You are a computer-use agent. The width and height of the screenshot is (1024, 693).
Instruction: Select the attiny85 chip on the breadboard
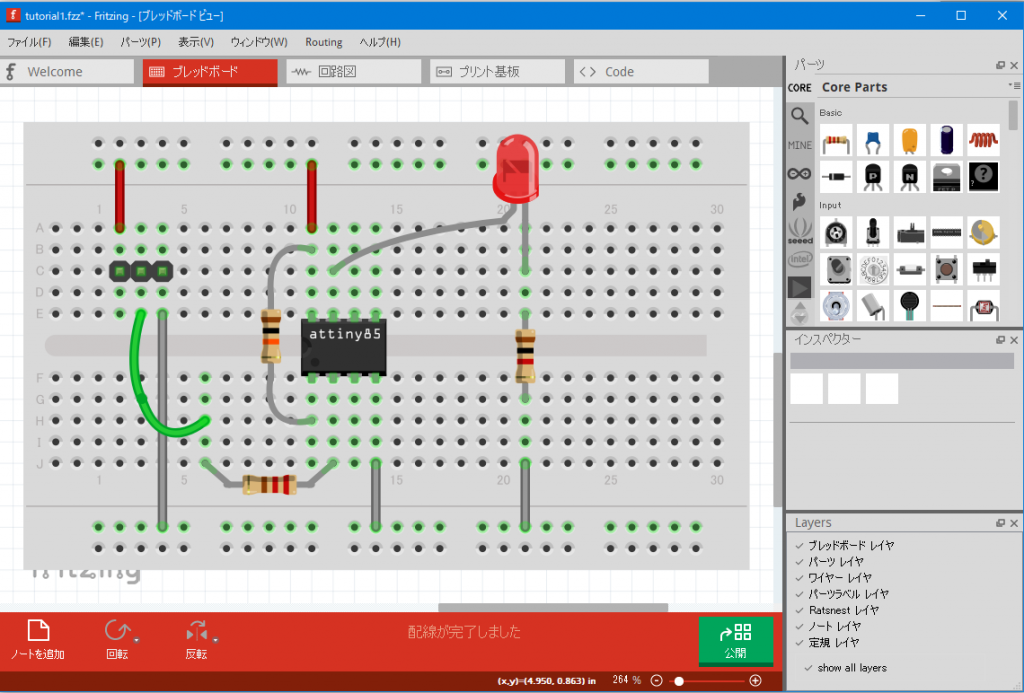click(x=344, y=347)
